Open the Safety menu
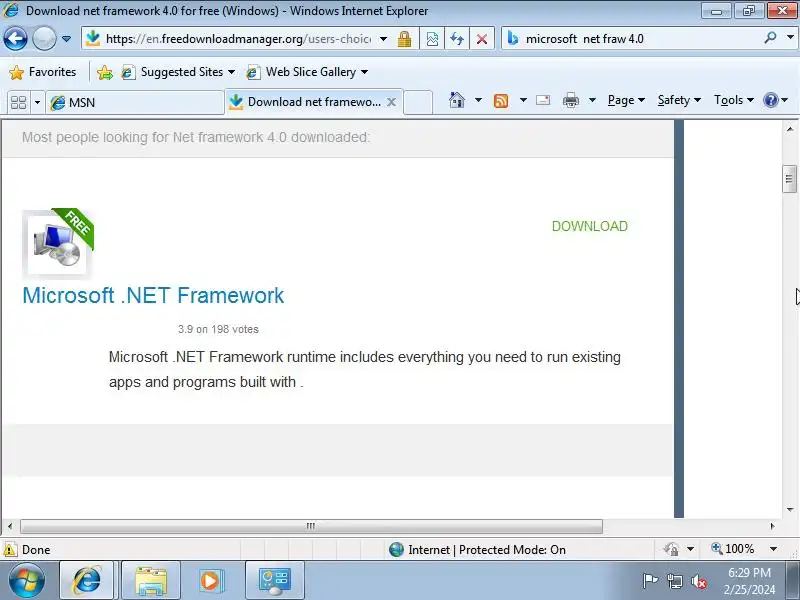Image resolution: width=800 pixels, height=600 pixels. click(x=679, y=100)
